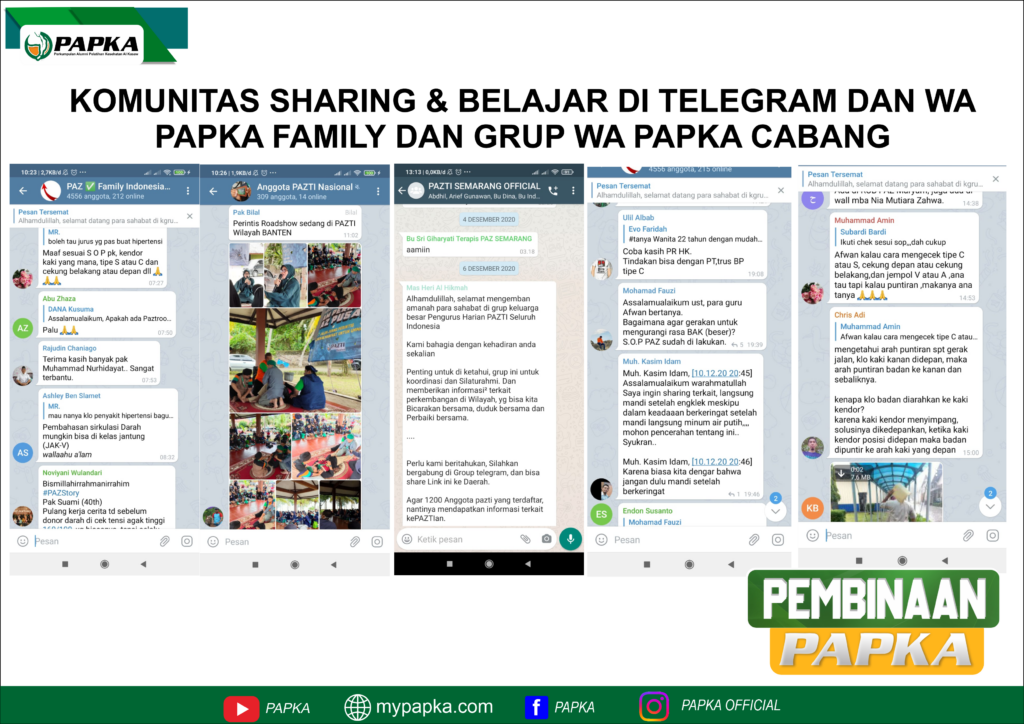Close pinned message in PAZ Family Indonesia chat
Viewport: 1024px width, 724px height.
tap(189, 216)
